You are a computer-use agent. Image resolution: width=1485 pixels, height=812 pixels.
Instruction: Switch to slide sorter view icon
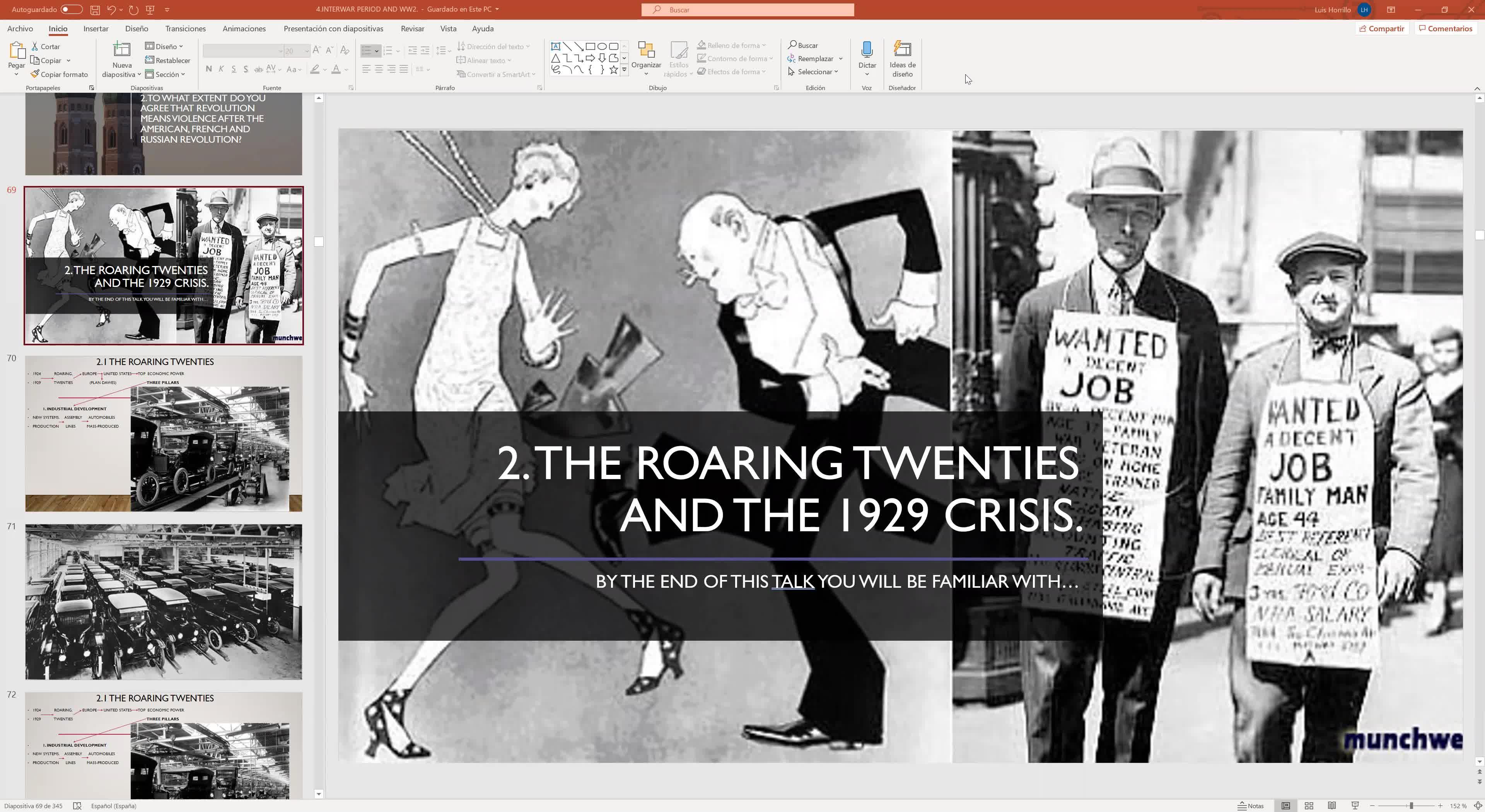click(x=1309, y=806)
